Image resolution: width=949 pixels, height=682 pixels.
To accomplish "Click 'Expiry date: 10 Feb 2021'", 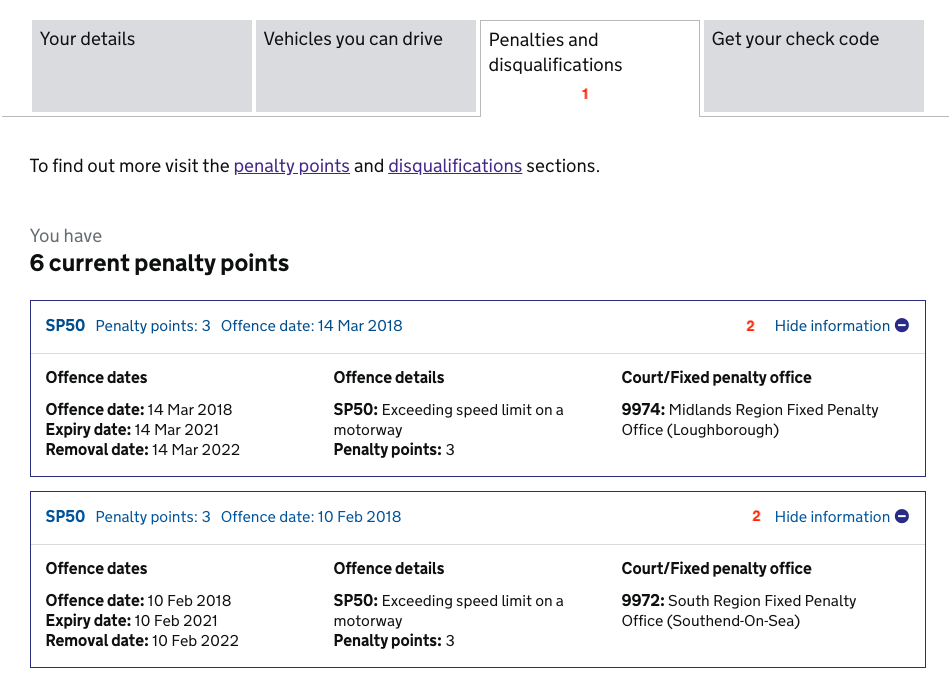I will [x=131, y=621].
